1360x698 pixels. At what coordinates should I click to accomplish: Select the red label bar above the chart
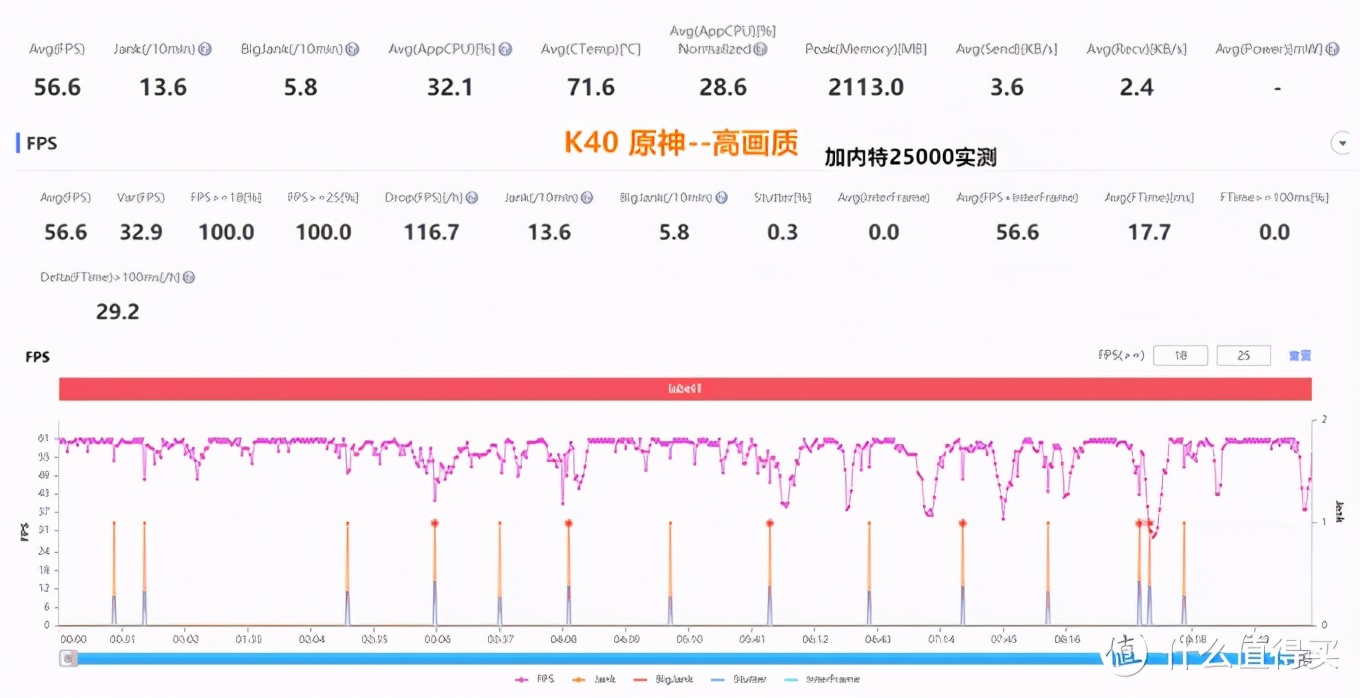(685, 388)
